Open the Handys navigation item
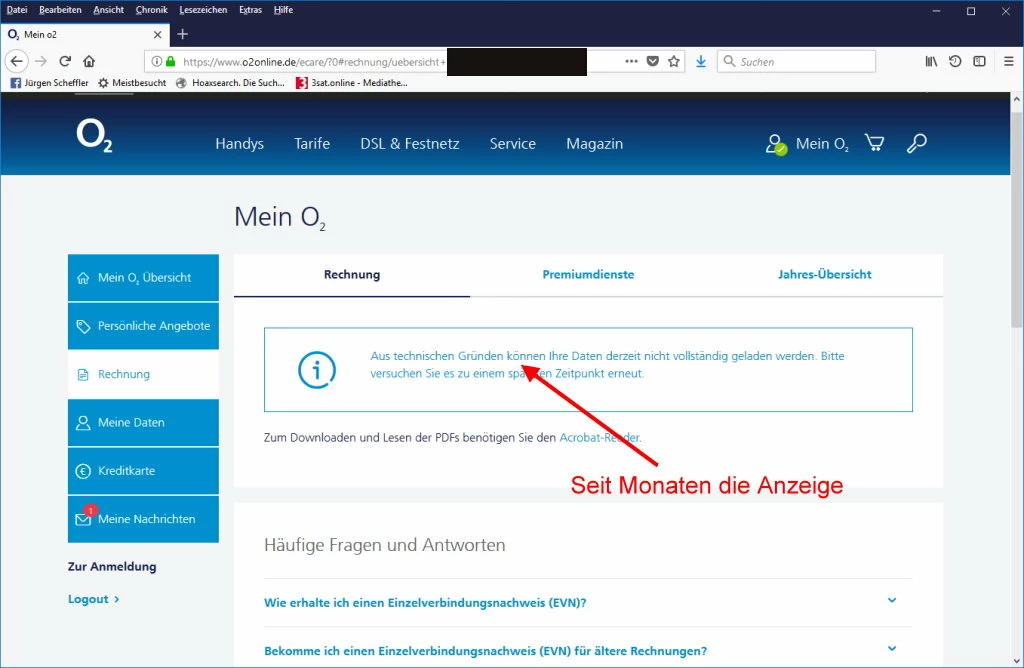 tap(240, 144)
